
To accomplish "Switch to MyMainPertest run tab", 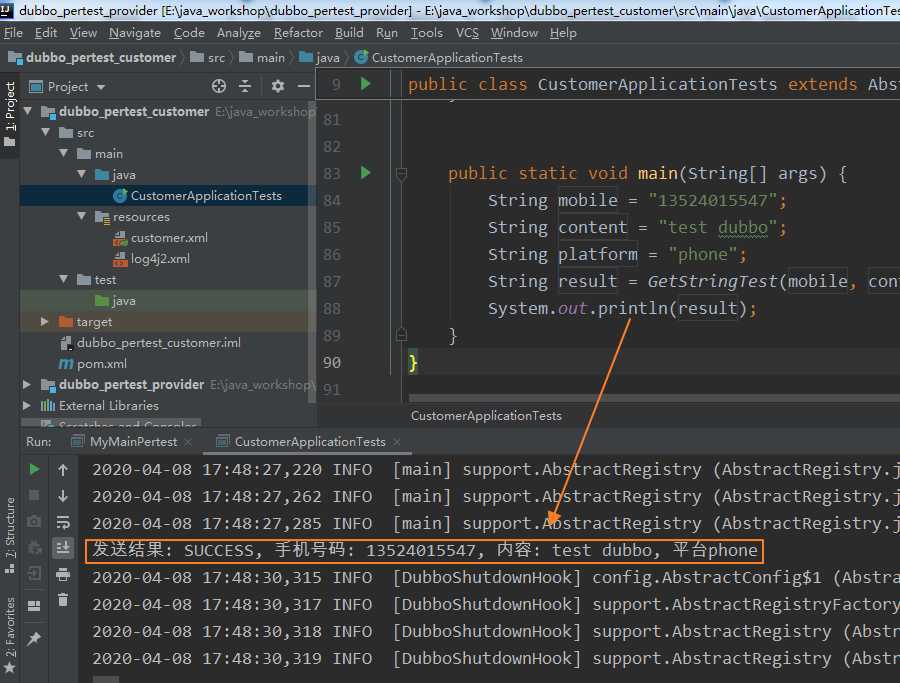I will click(x=133, y=441).
